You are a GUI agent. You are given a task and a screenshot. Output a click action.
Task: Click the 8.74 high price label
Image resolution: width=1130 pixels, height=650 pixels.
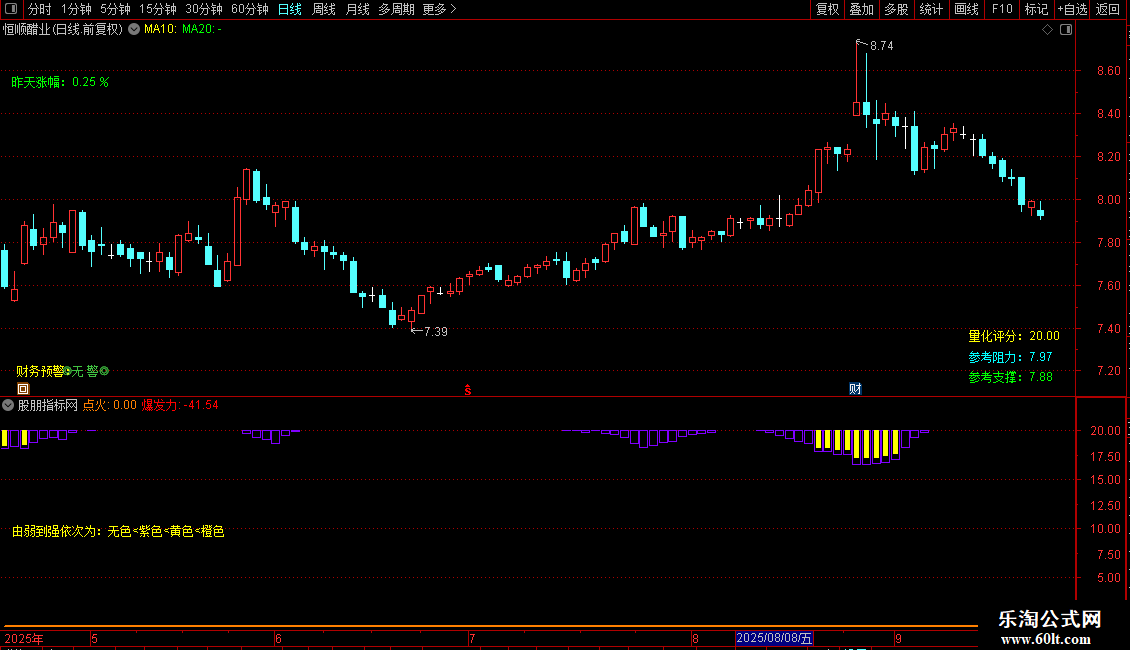(881, 46)
